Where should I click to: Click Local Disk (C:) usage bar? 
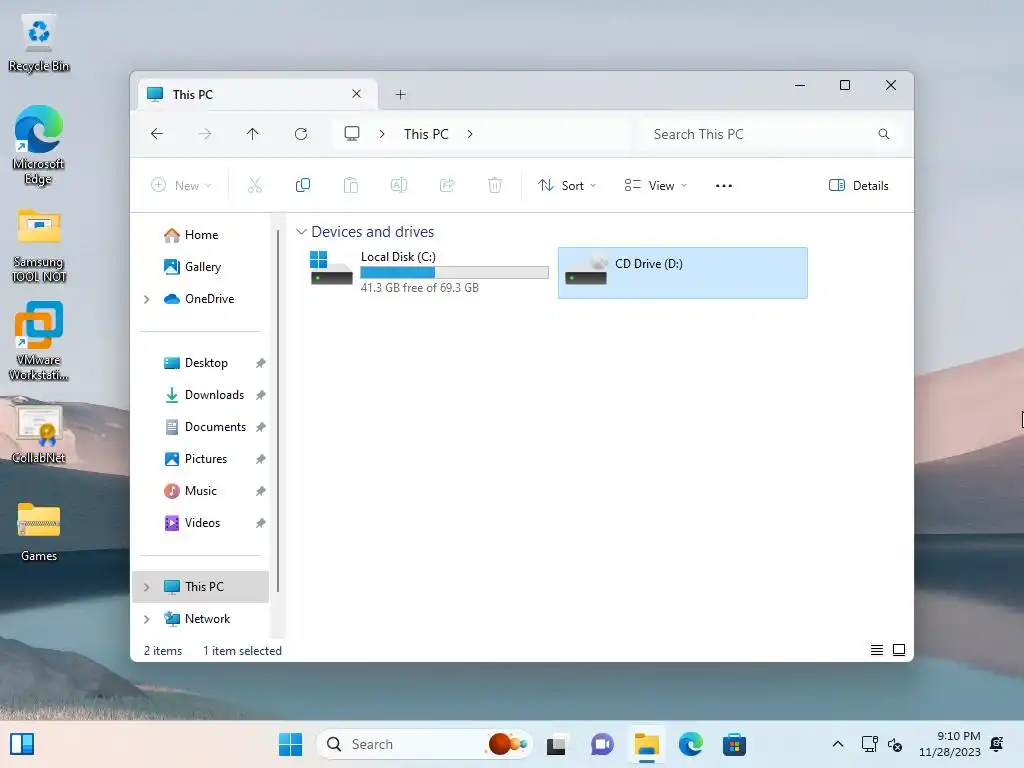[x=455, y=272]
